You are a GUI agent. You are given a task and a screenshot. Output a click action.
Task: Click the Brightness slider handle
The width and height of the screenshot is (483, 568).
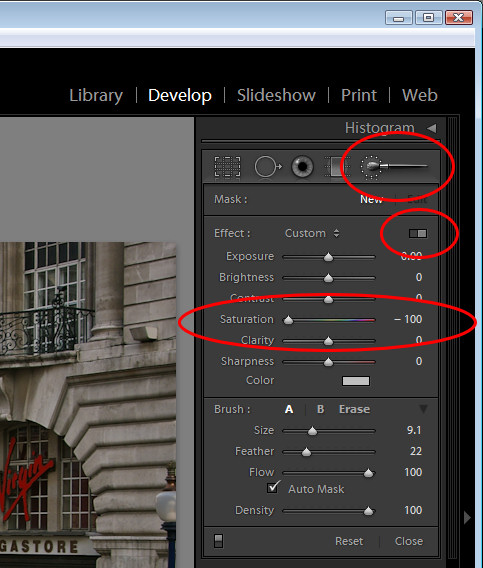[x=328, y=278]
